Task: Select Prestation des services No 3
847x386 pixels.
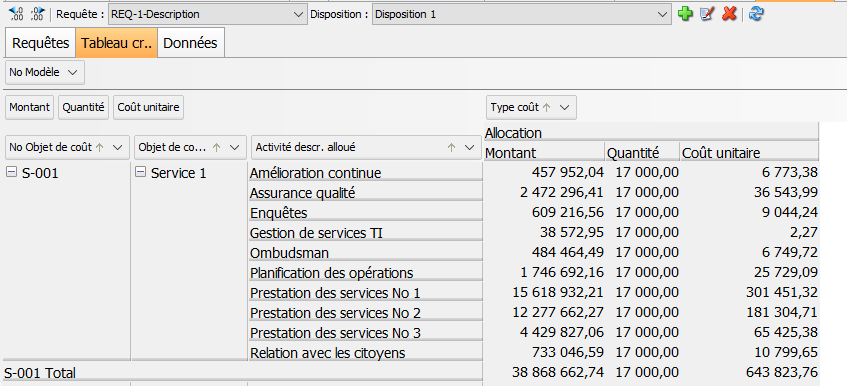Action: click(x=365, y=333)
